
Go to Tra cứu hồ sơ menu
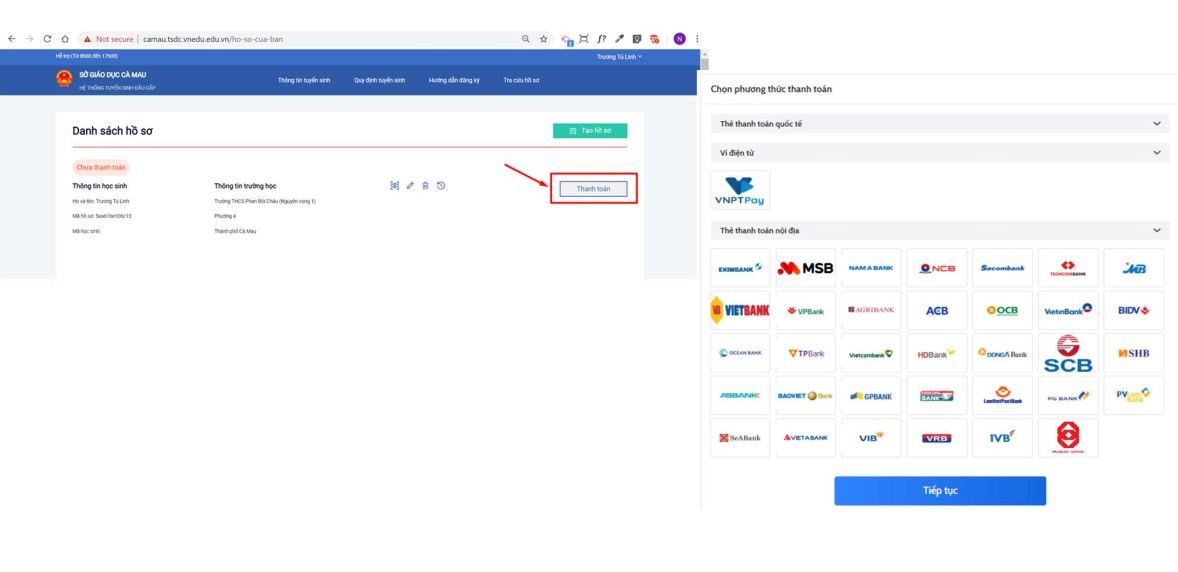tap(521, 80)
